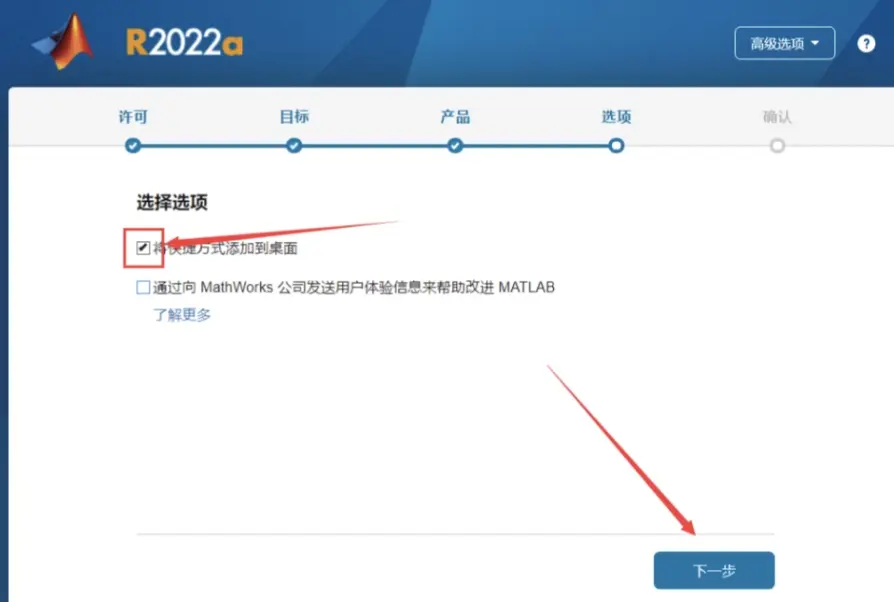This screenshot has width=894, height=602.
Task: Click the 选项 step open circle
Action: 616,146
